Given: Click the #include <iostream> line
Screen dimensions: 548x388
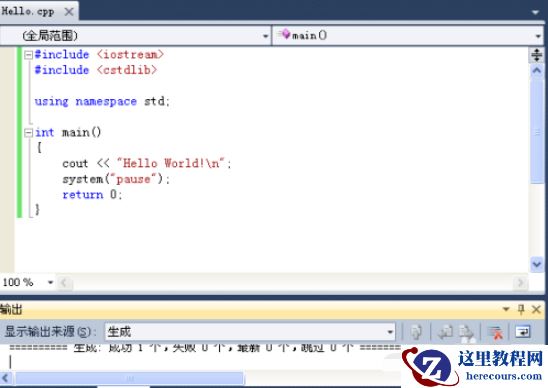Looking at the screenshot, I should [x=99, y=55].
